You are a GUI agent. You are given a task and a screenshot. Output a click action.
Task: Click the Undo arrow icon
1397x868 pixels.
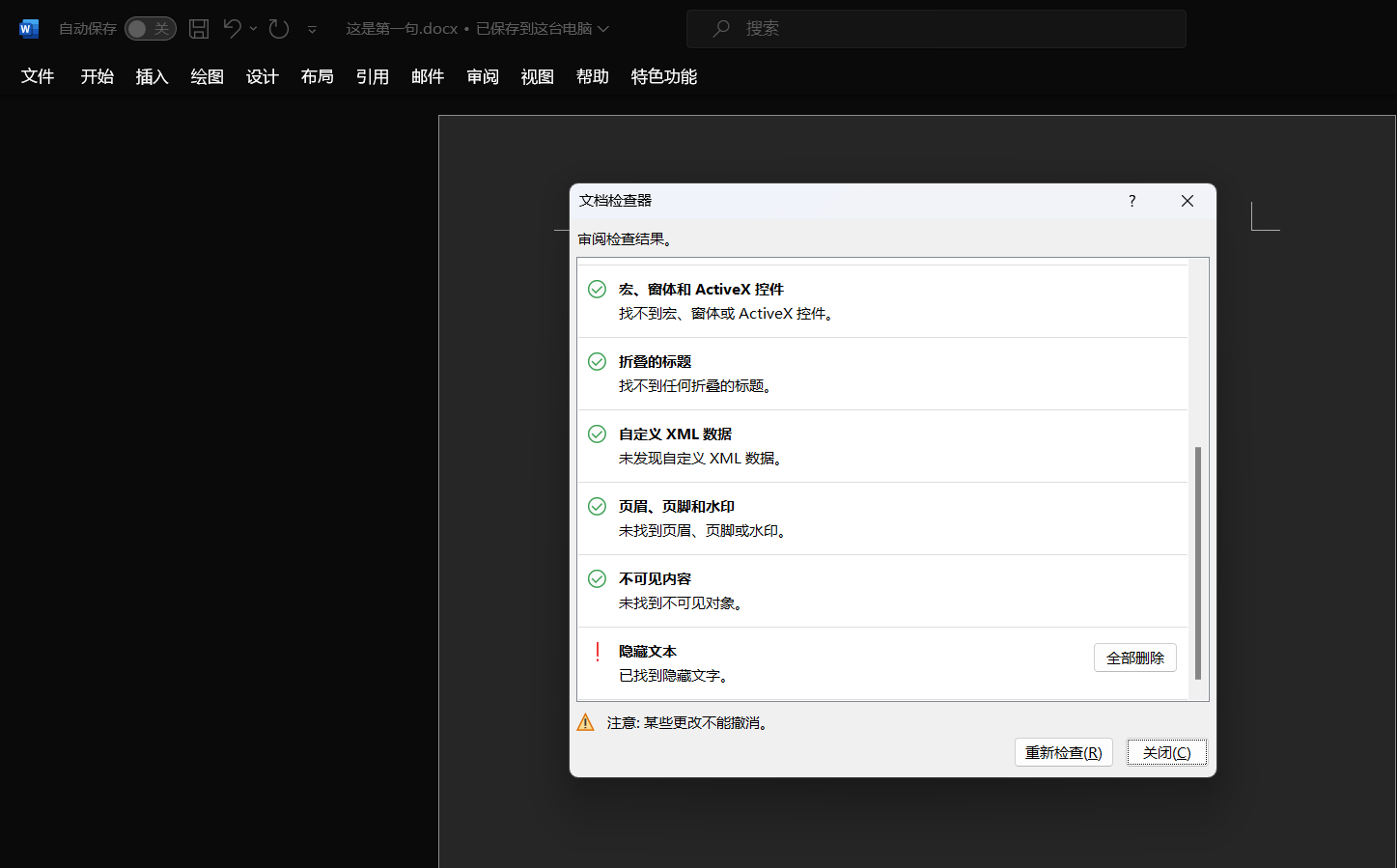tap(232, 29)
